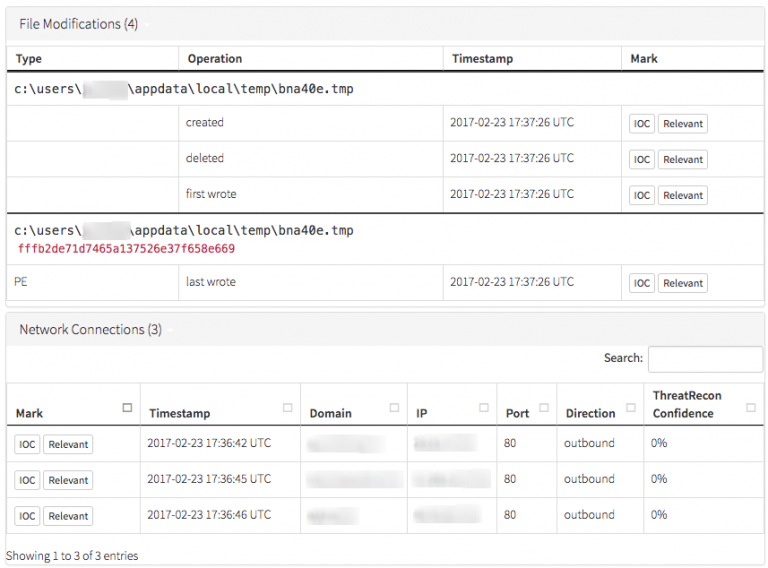Image resolution: width=768 pixels, height=568 pixels.
Task: Mark the 17:36:46 connection as IOC
Action: tap(27, 517)
